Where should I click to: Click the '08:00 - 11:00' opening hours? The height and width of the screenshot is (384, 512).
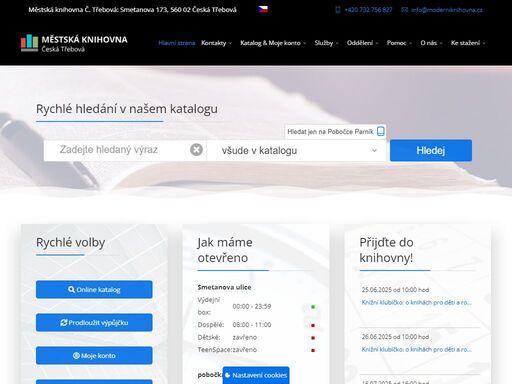pyautogui.click(x=252, y=325)
